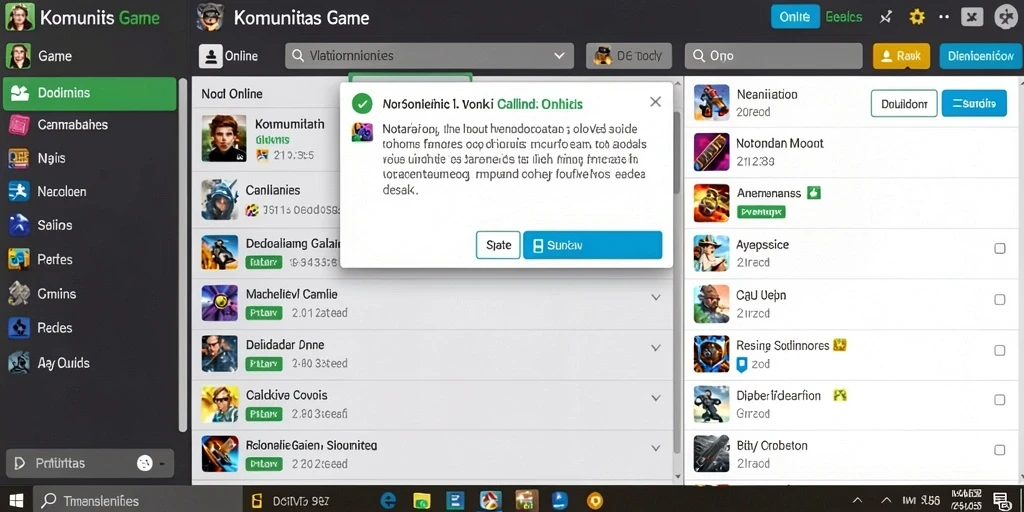The width and height of the screenshot is (1024, 512).
Task: Open Microsoft Edge from the taskbar
Action: (x=388, y=500)
